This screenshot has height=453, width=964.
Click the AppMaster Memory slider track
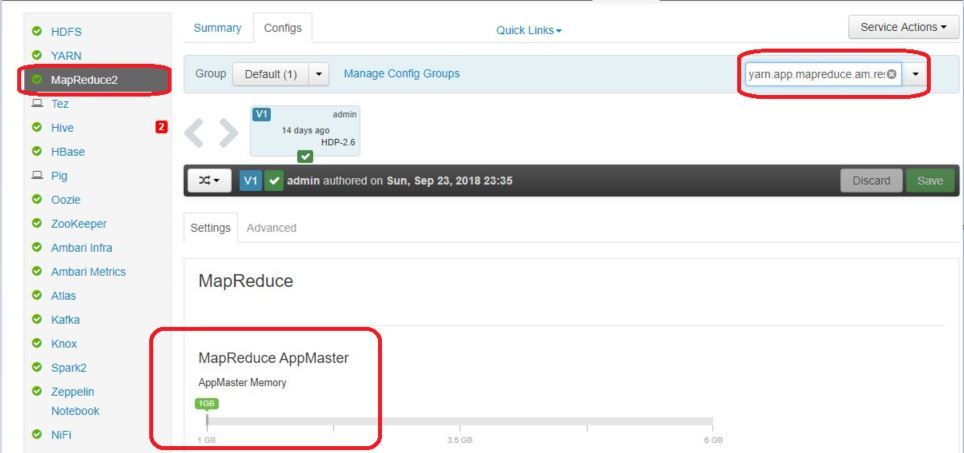460,422
